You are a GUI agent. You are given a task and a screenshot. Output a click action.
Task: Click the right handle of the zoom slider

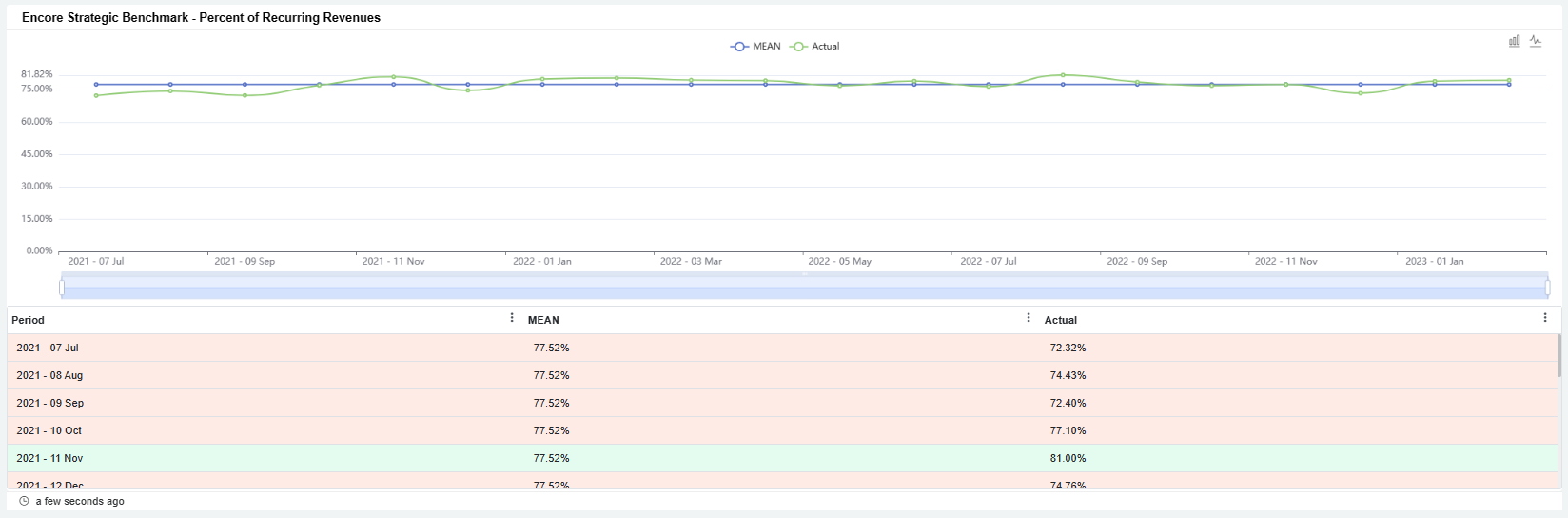click(x=1547, y=288)
